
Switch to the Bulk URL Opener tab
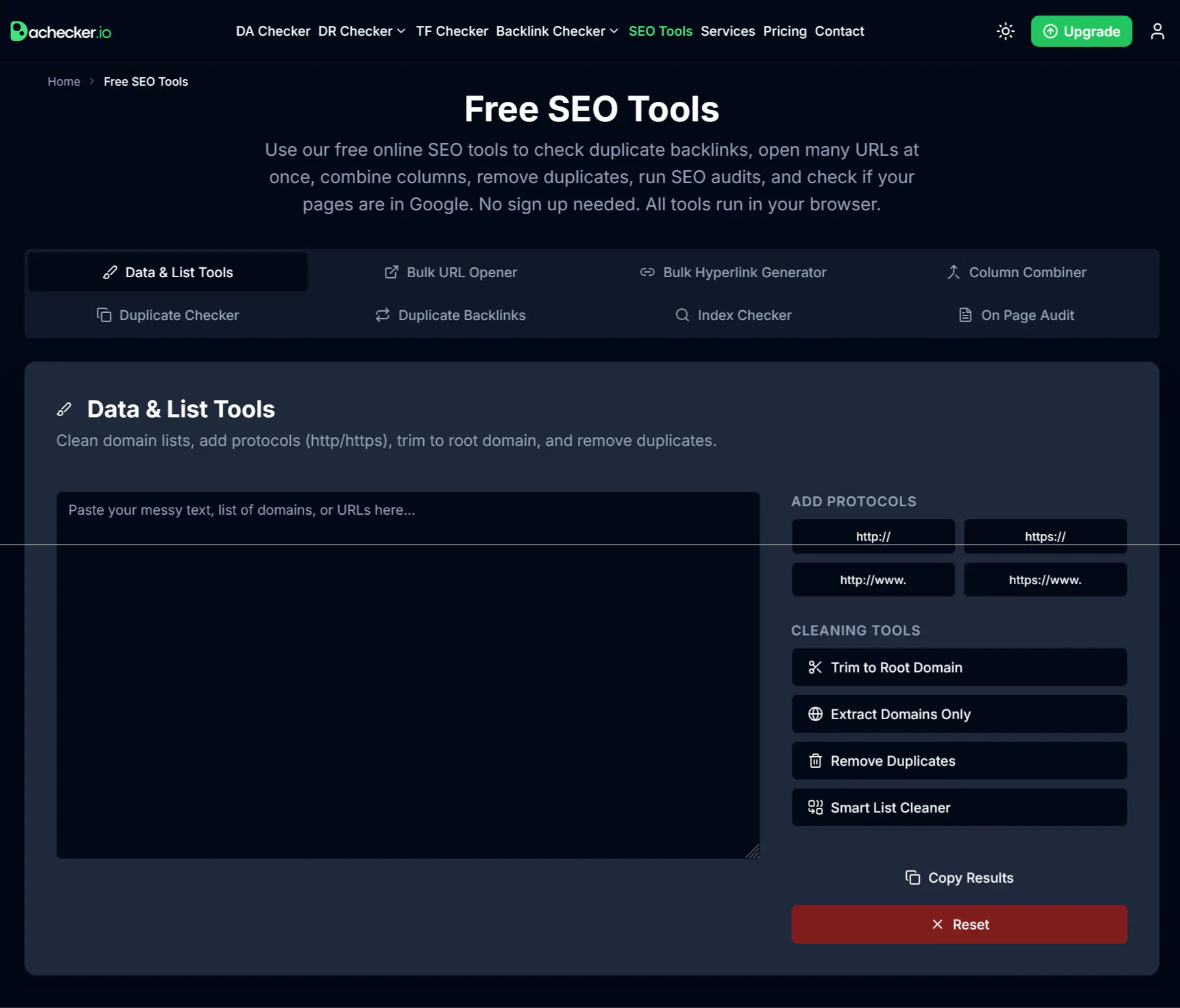(450, 272)
